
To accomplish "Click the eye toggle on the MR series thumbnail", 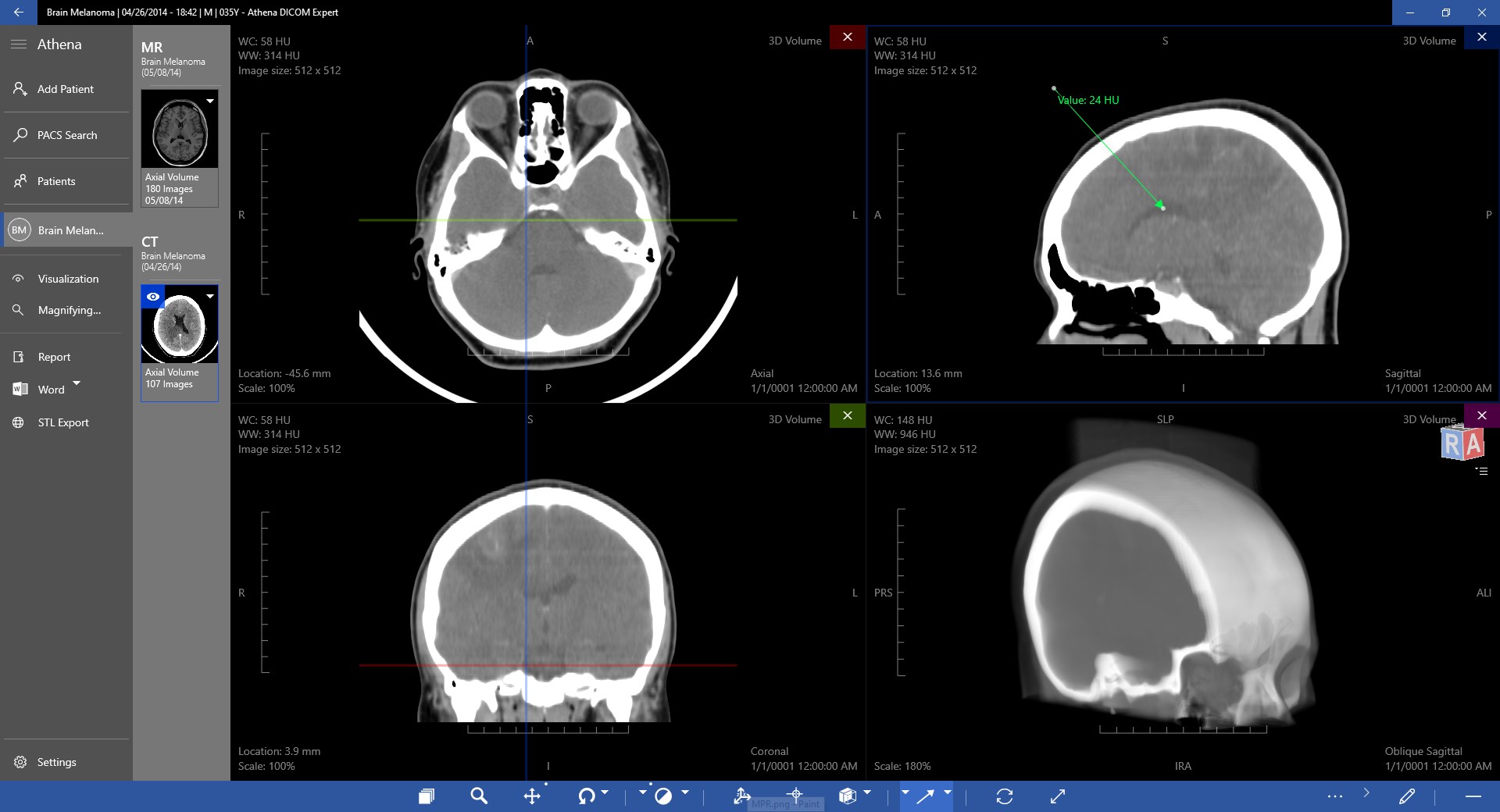I will (x=154, y=101).
